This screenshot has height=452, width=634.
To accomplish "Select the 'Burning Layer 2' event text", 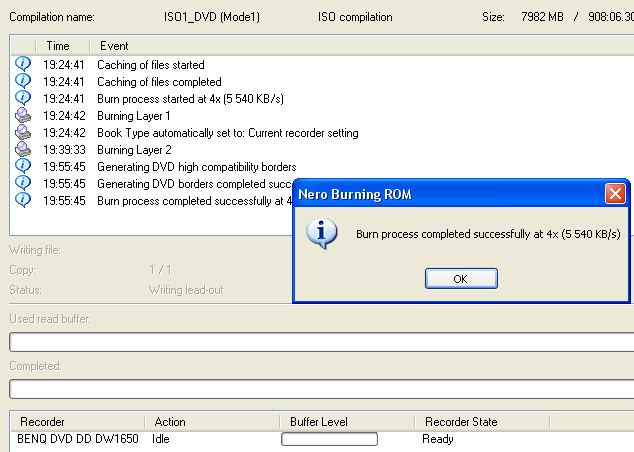I will coord(134,150).
